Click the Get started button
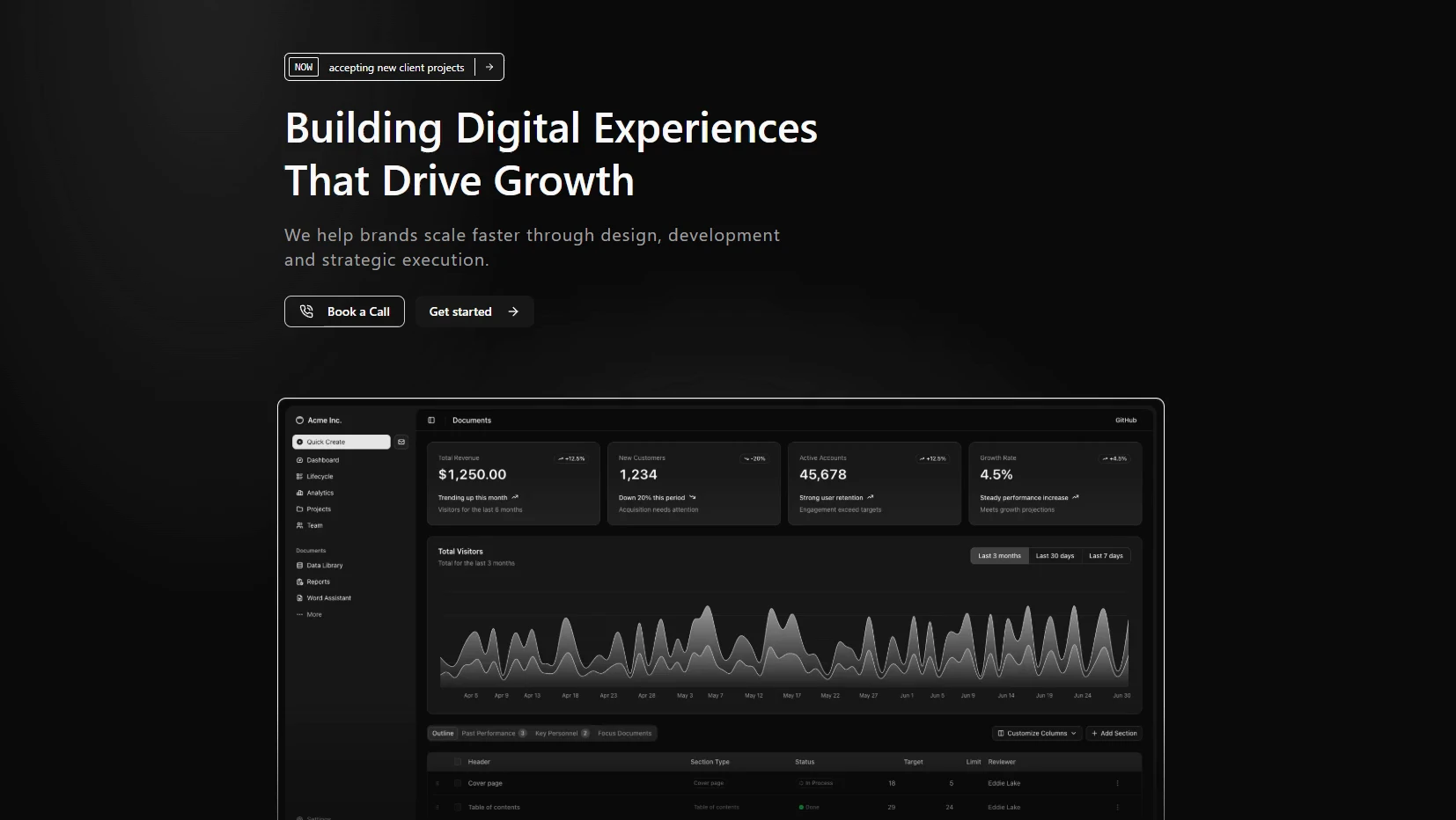The width and height of the screenshot is (1456, 820). (x=474, y=311)
